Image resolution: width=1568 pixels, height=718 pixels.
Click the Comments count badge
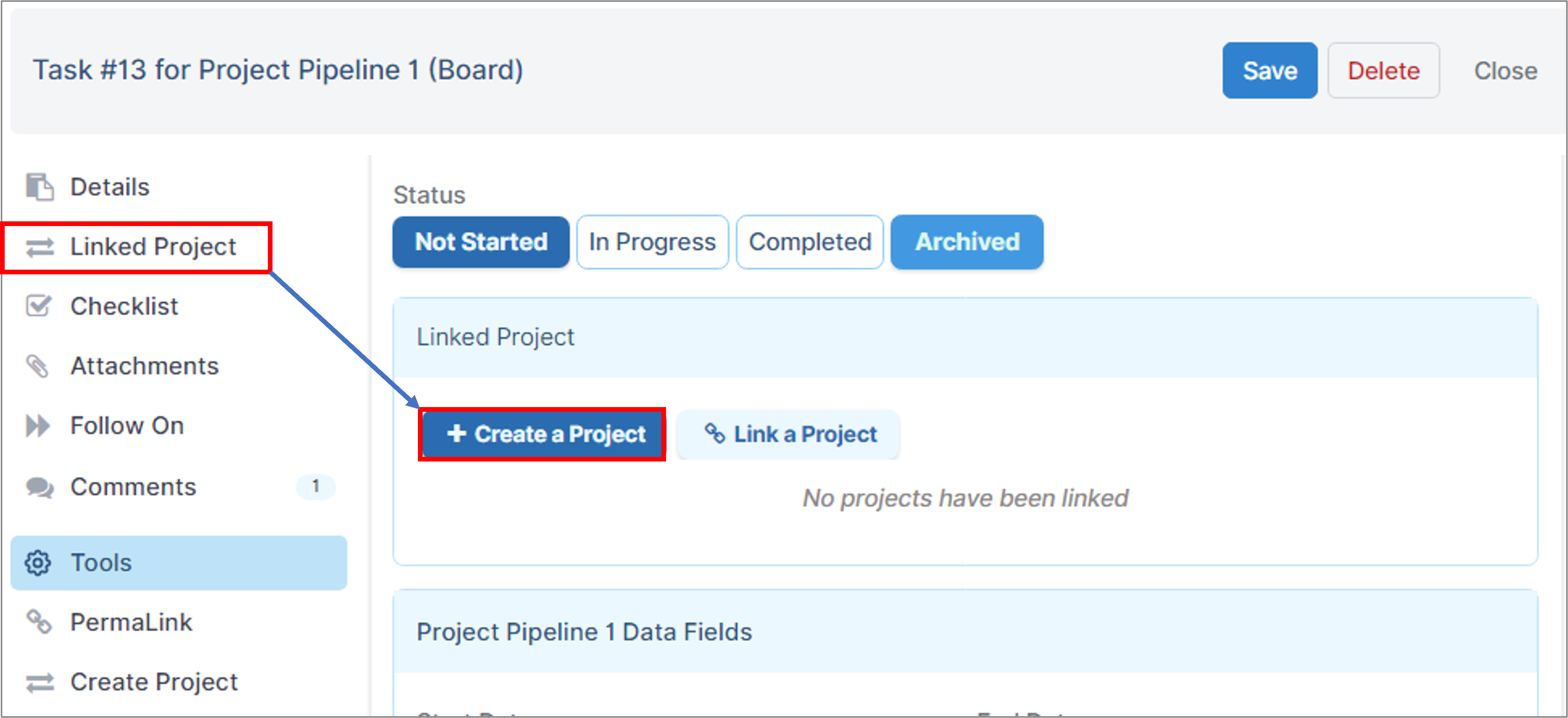[315, 487]
